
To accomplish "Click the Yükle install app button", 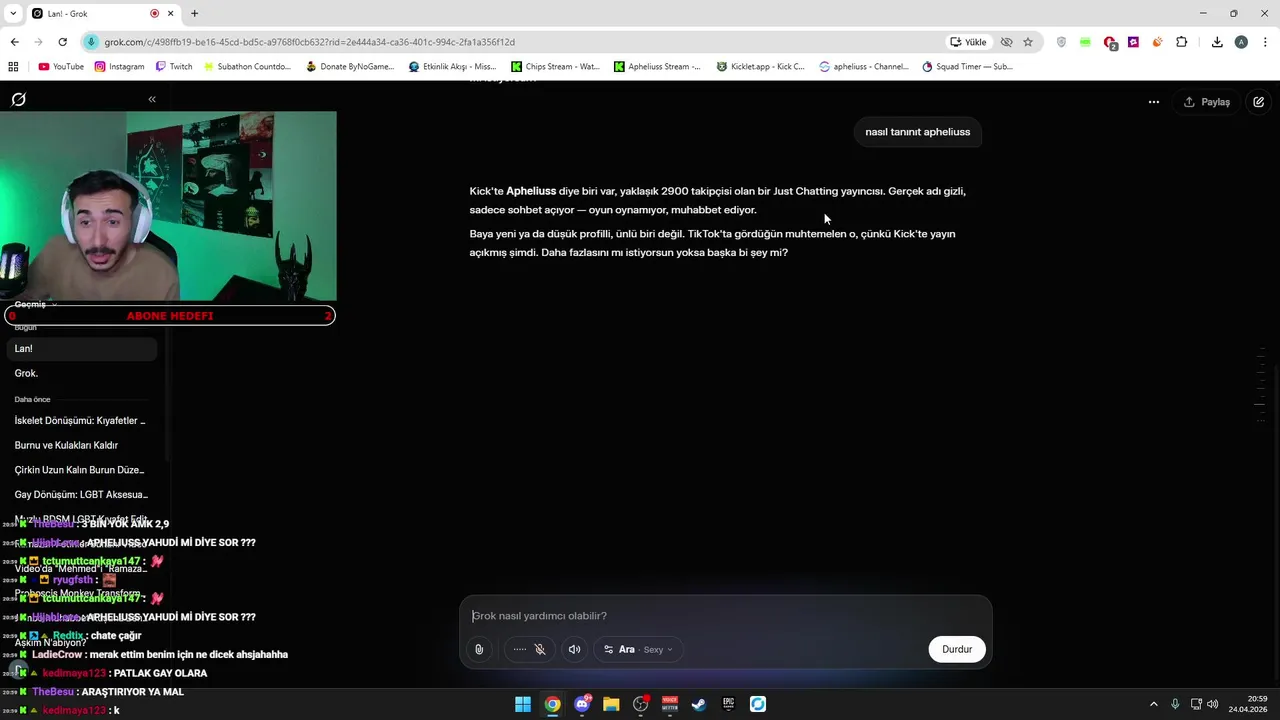I will point(968,42).
